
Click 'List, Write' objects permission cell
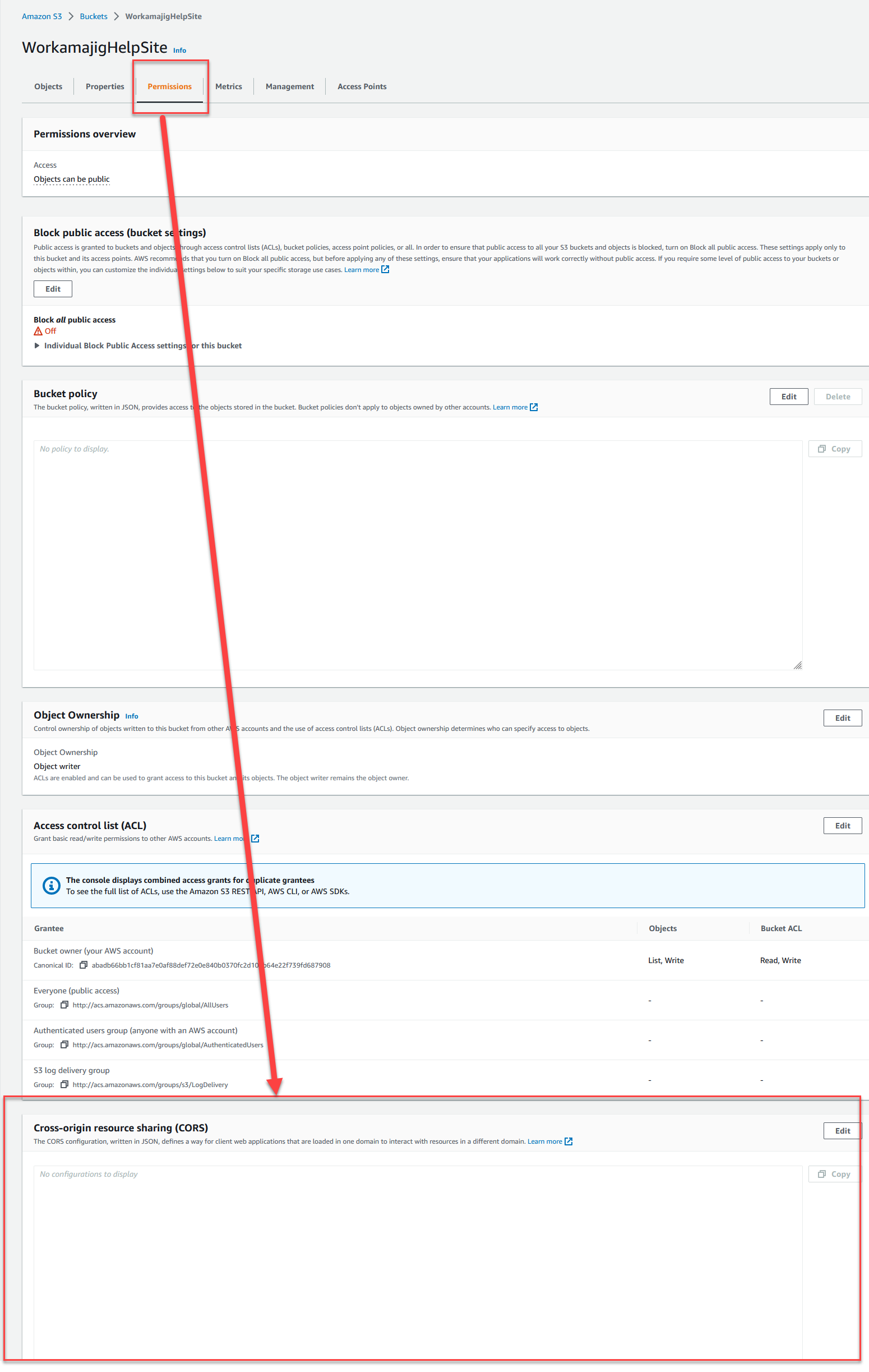[665, 961]
